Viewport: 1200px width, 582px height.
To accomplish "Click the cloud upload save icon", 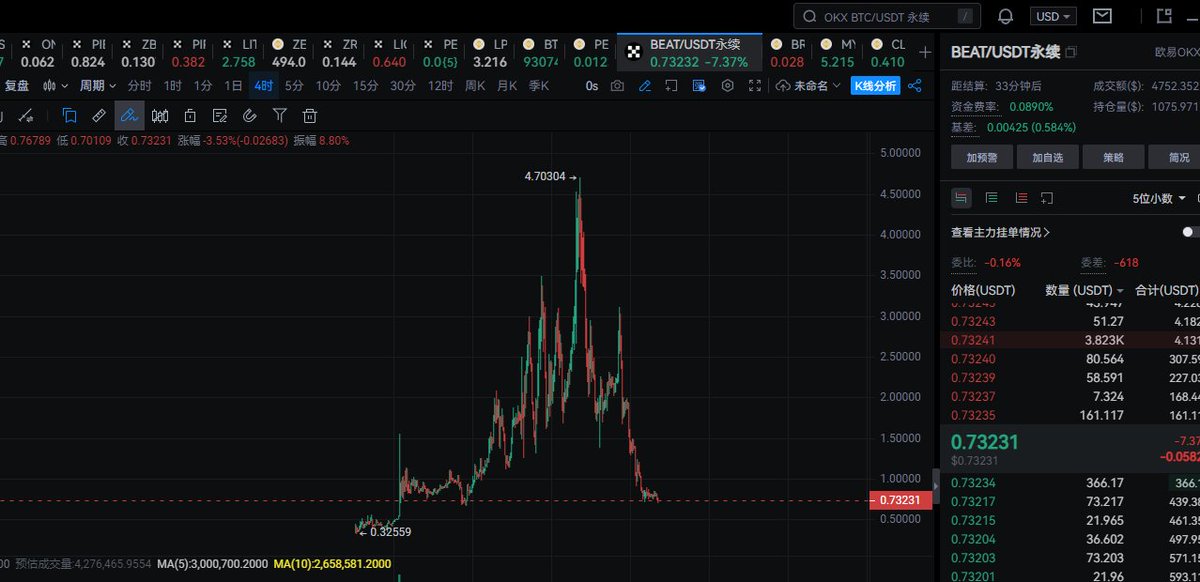I will tap(782, 86).
